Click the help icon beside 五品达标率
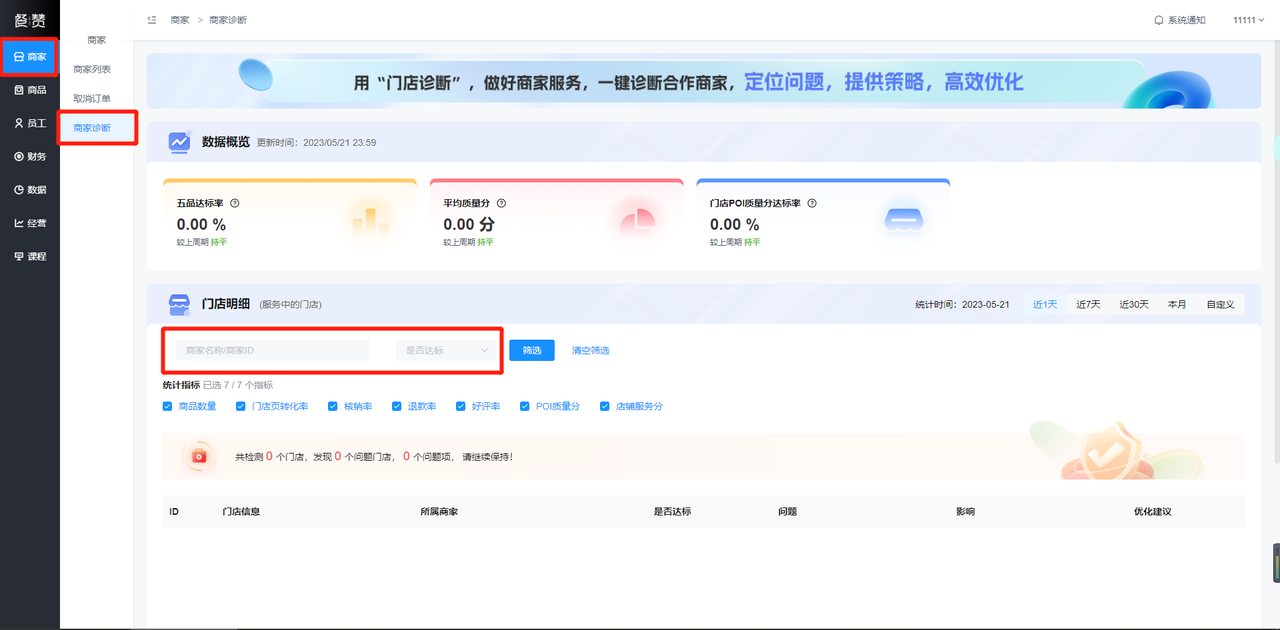The height and width of the screenshot is (630, 1280). click(235, 203)
